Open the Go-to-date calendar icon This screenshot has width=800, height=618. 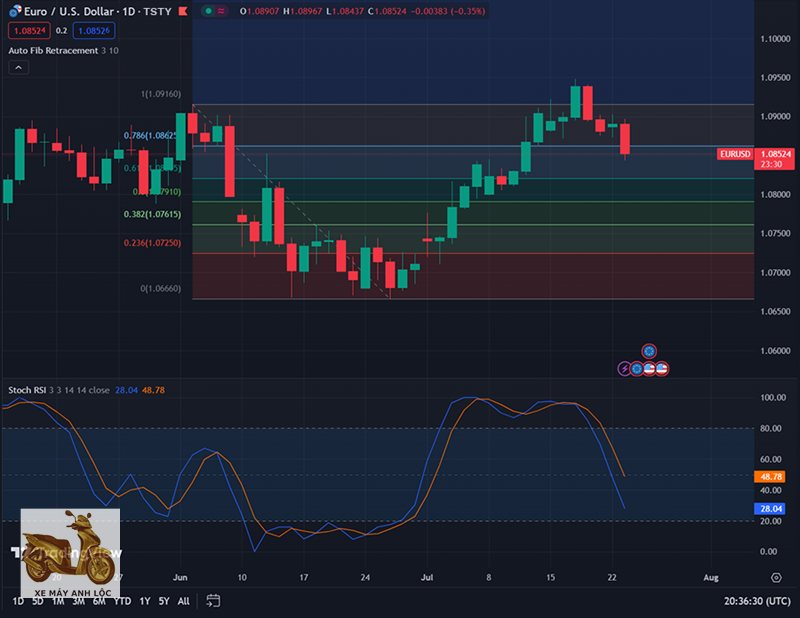coord(211,602)
